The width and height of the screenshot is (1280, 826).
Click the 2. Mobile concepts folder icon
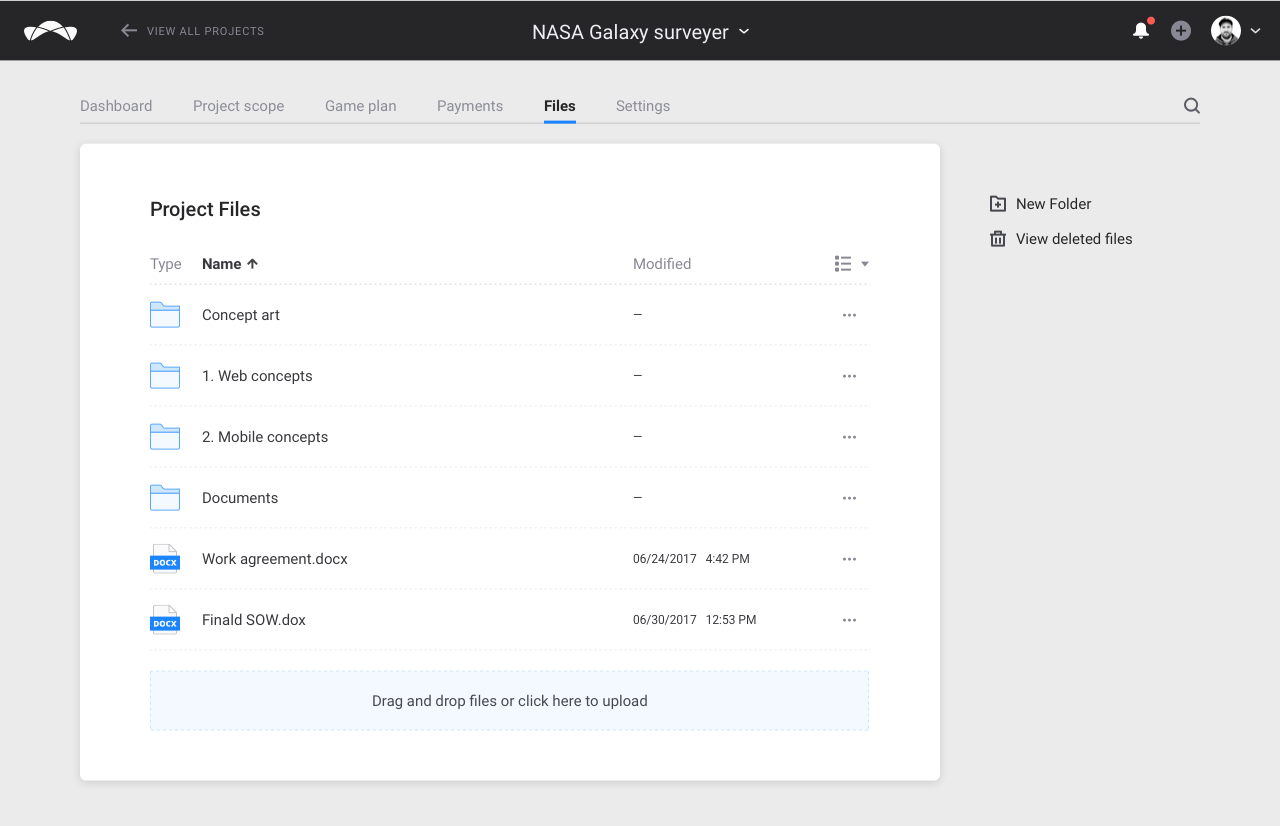pyautogui.click(x=165, y=437)
